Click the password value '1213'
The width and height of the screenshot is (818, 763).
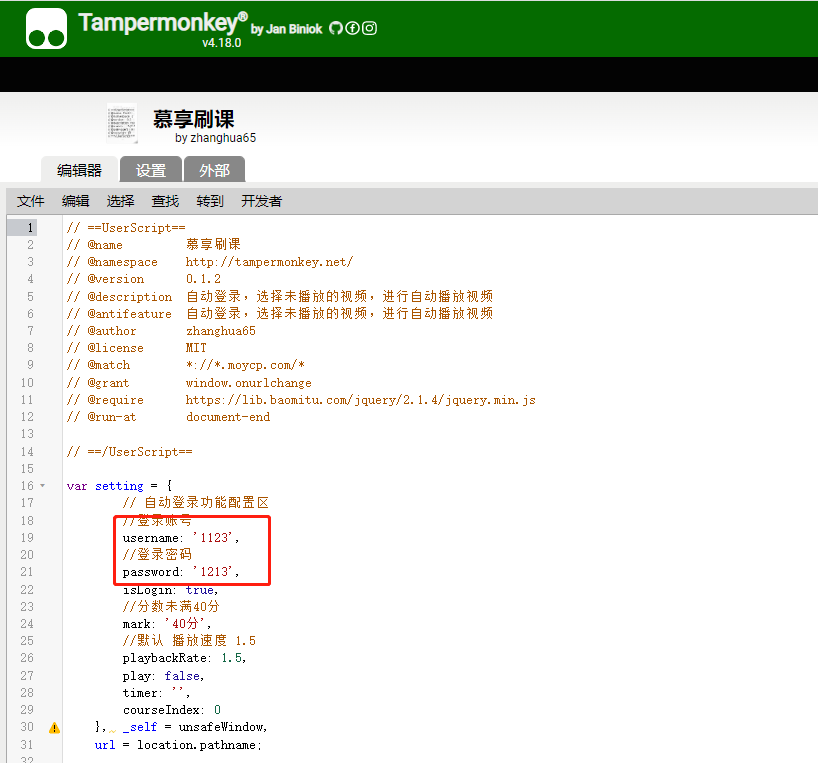tap(213, 572)
